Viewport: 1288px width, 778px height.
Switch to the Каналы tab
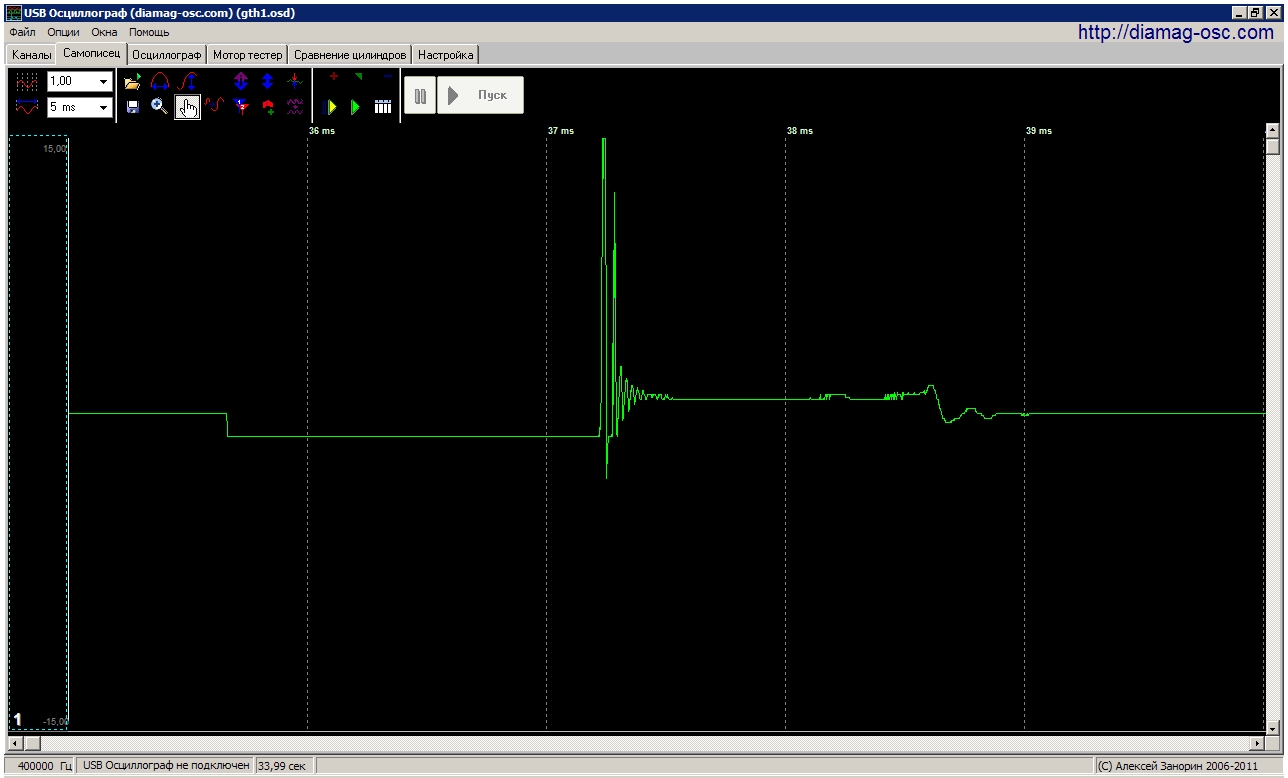coord(31,55)
